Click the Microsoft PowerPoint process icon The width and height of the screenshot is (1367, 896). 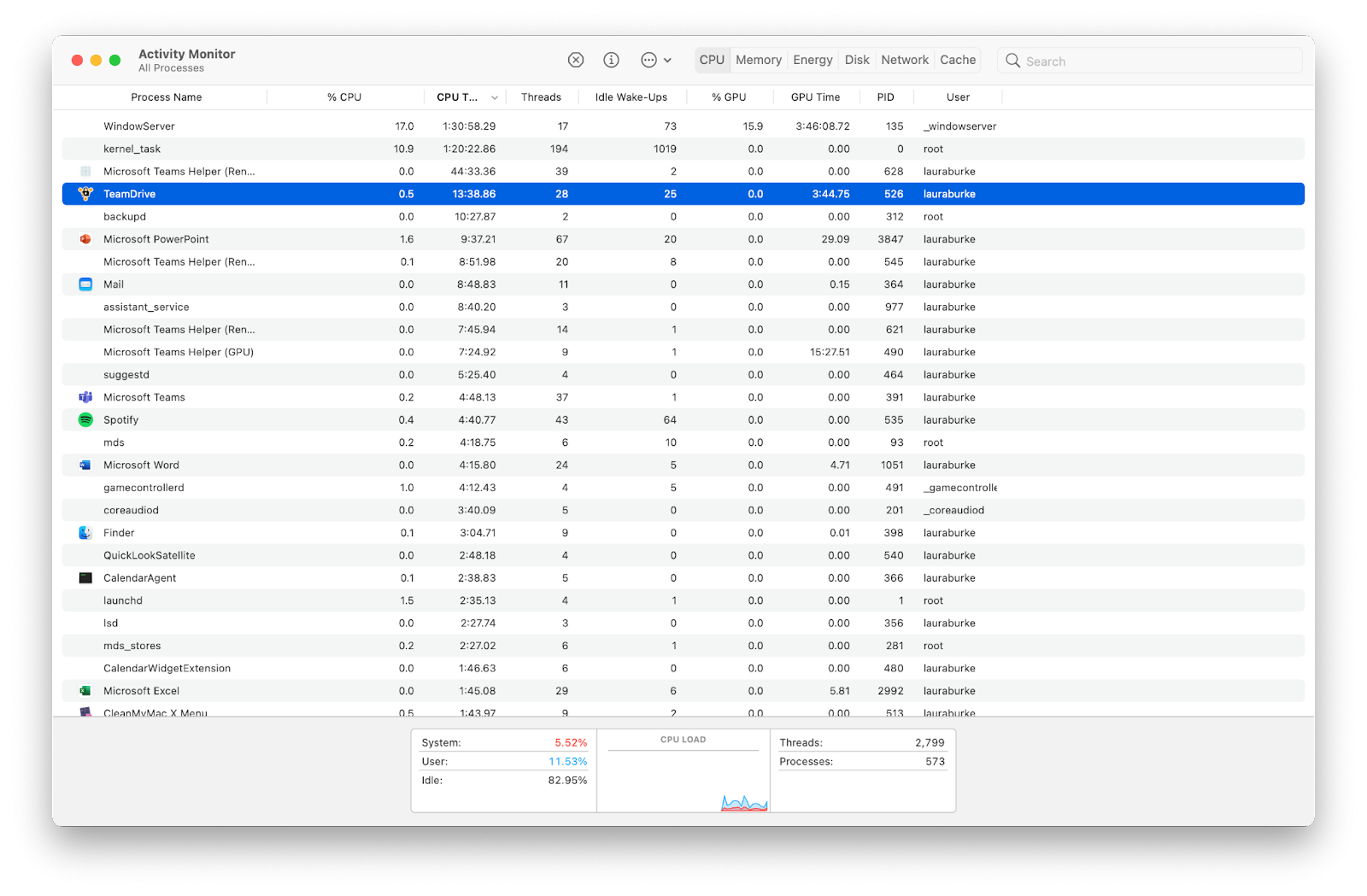85,239
